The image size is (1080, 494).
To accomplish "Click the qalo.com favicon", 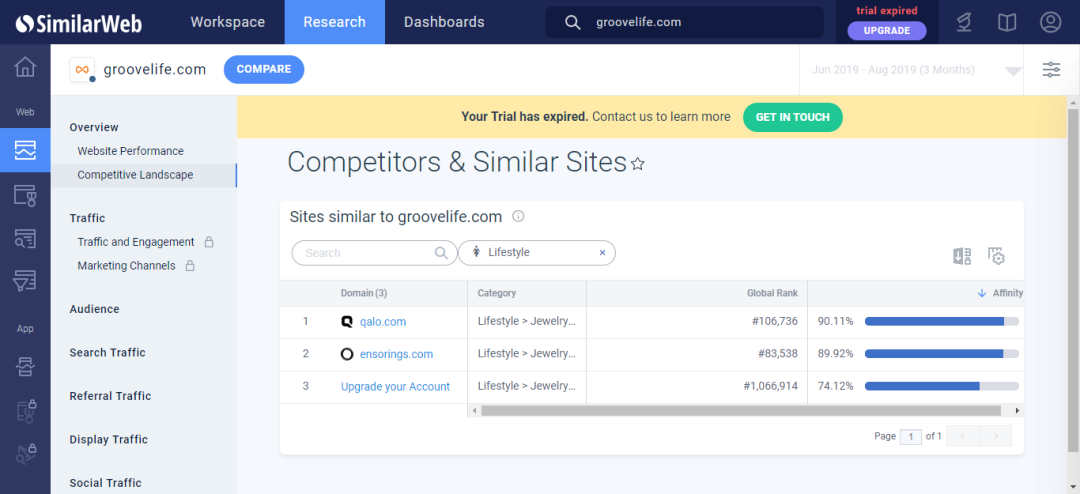I will point(347,322).
